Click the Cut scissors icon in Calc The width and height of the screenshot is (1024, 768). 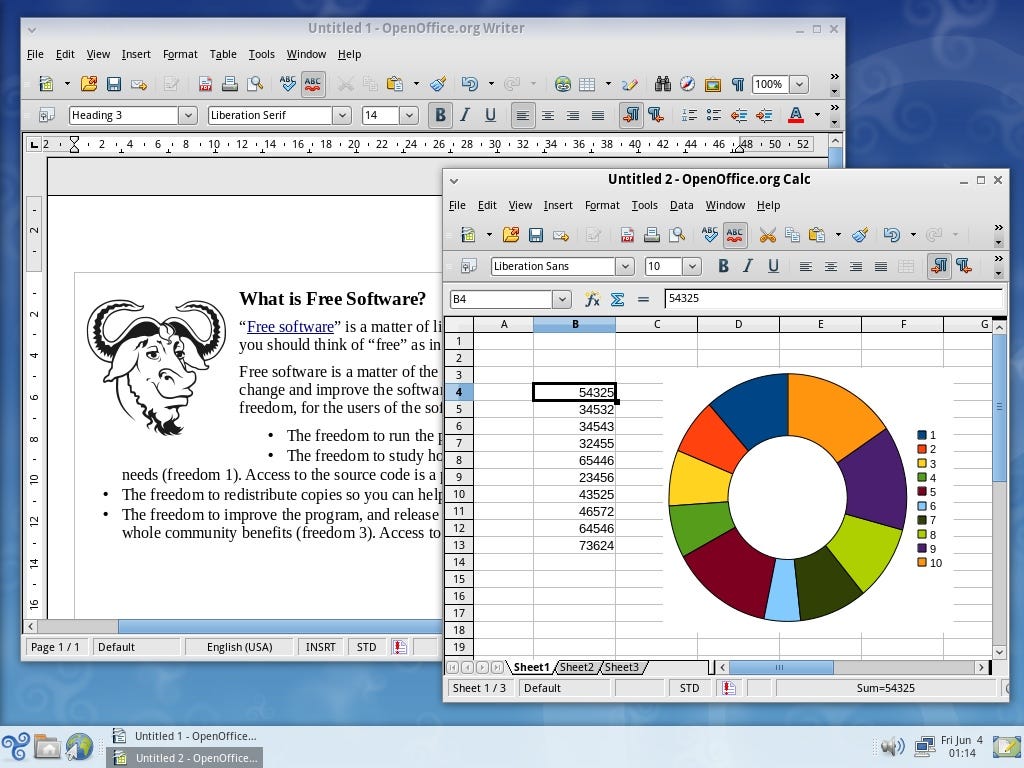[x=767, y=234]
